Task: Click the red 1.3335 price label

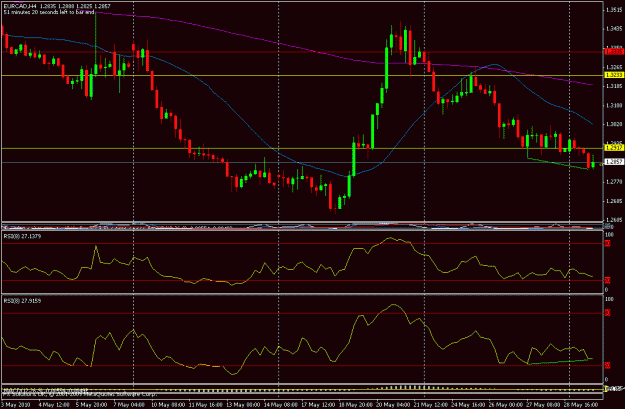Action: pyautogui.click(x=614, y=51)
